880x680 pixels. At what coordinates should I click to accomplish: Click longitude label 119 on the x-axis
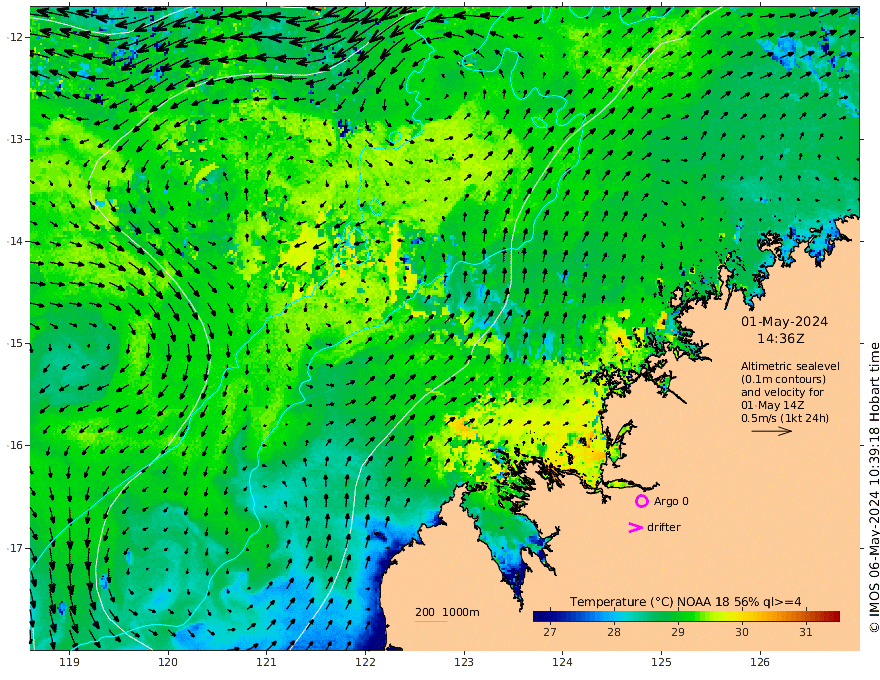[70, 662]
